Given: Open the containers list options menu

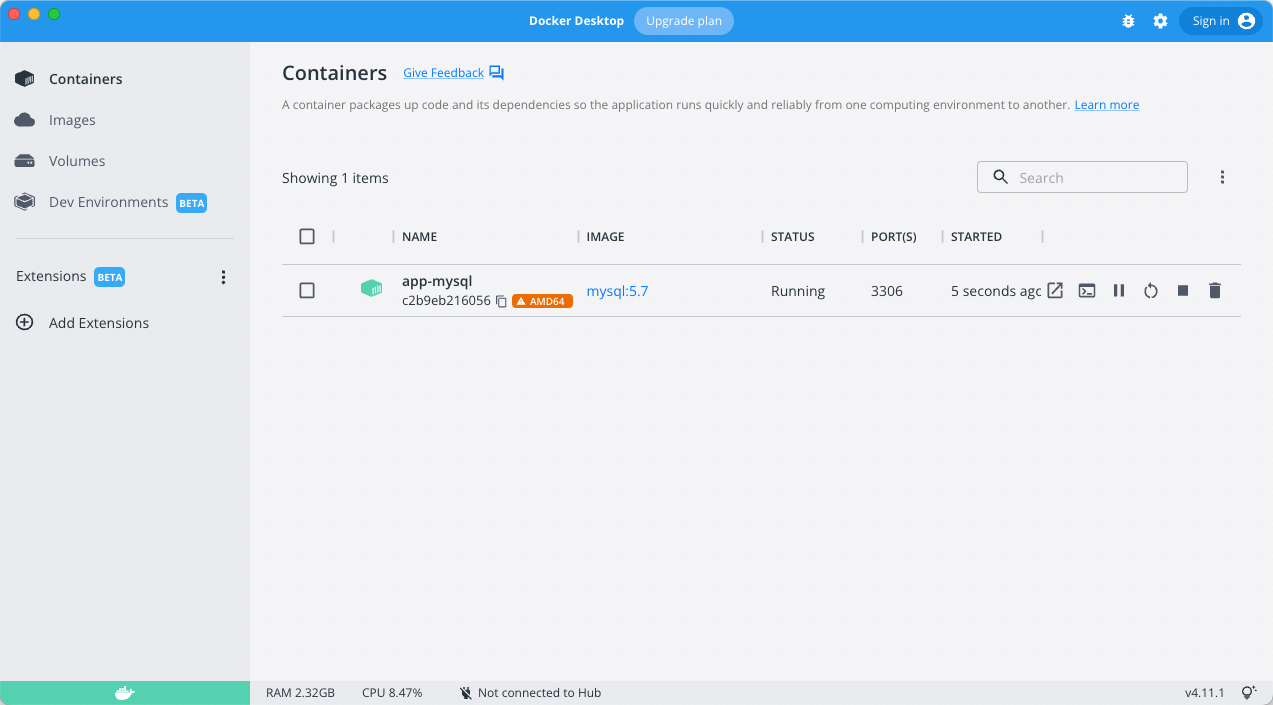Looking at the screenshot, I should 1222,177.
